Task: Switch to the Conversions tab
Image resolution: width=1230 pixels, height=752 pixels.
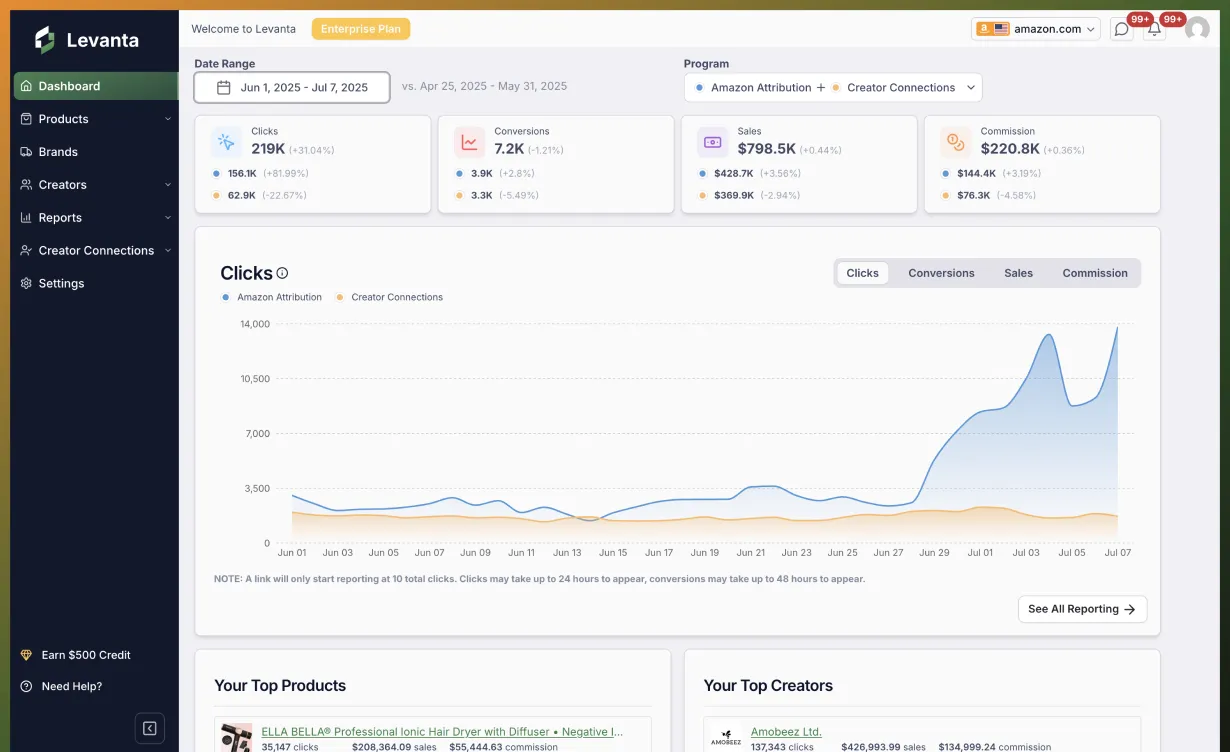Action: point(941,272)
